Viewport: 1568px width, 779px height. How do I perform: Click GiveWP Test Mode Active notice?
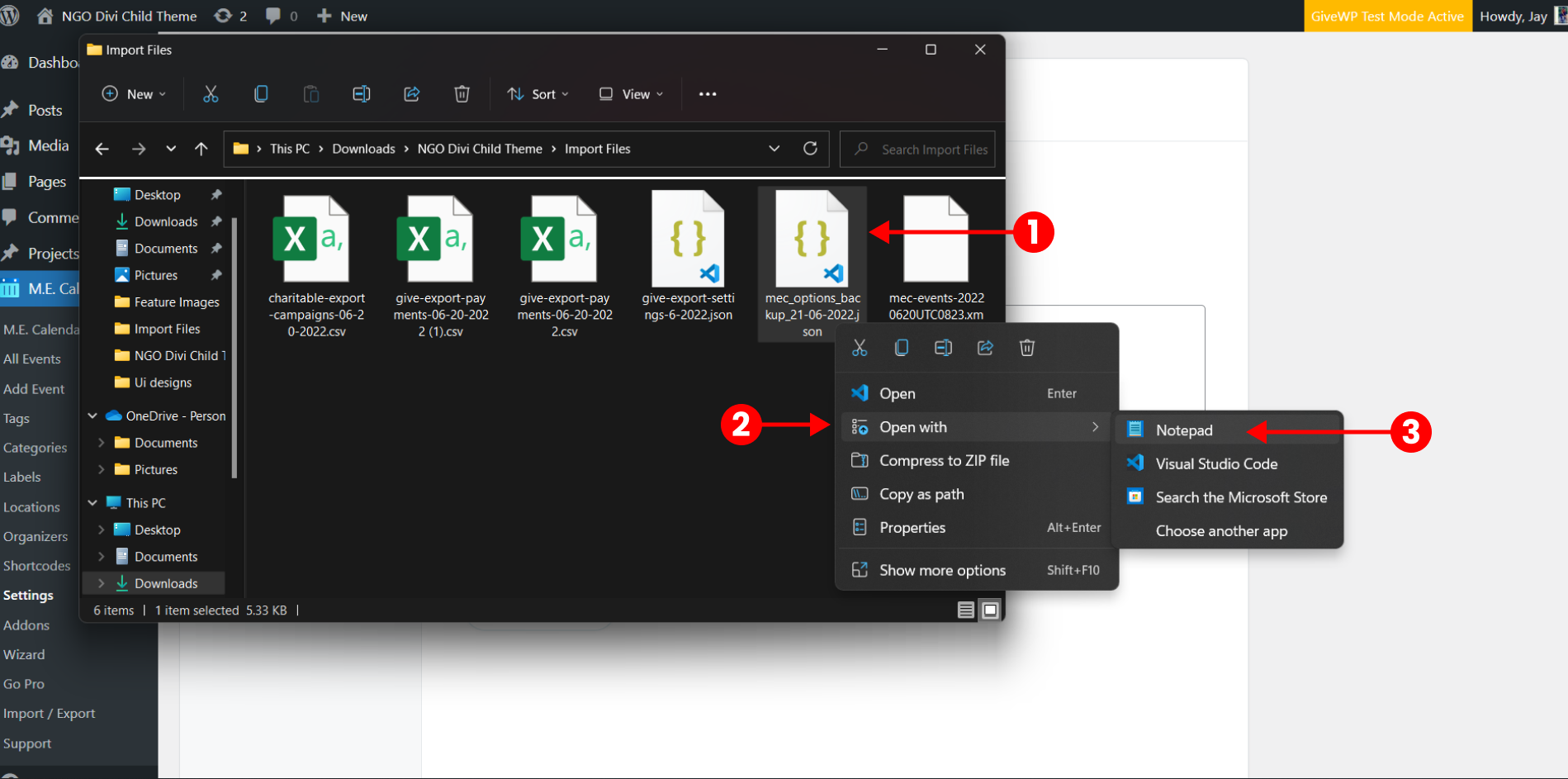[x=1387, y=16]
